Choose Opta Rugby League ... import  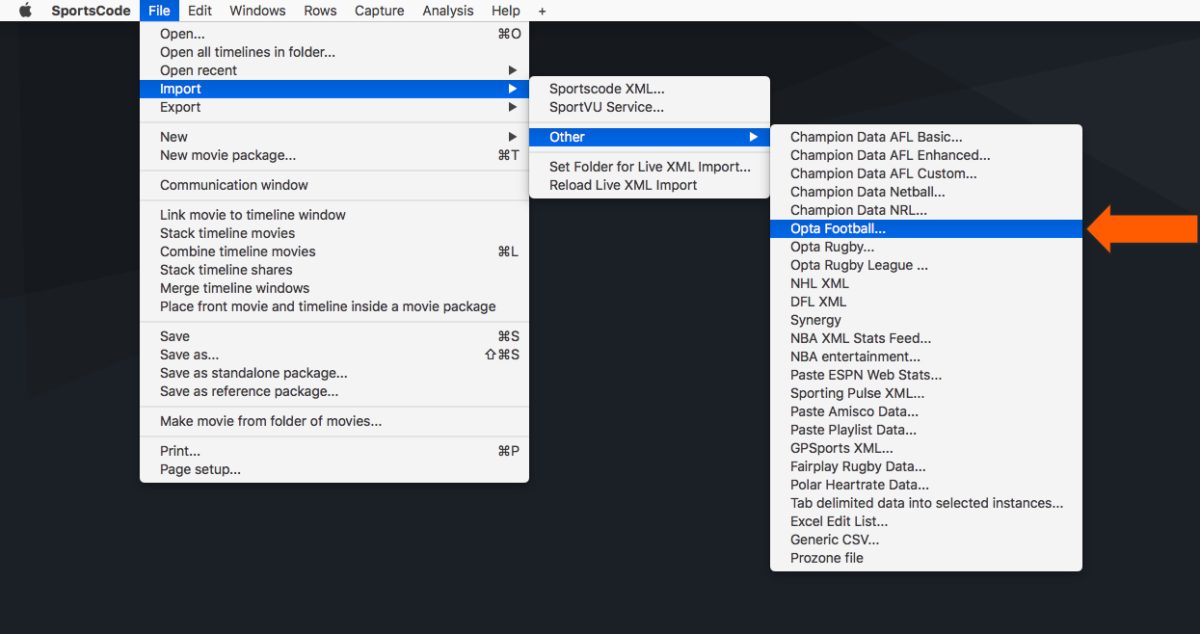point(926,265)
